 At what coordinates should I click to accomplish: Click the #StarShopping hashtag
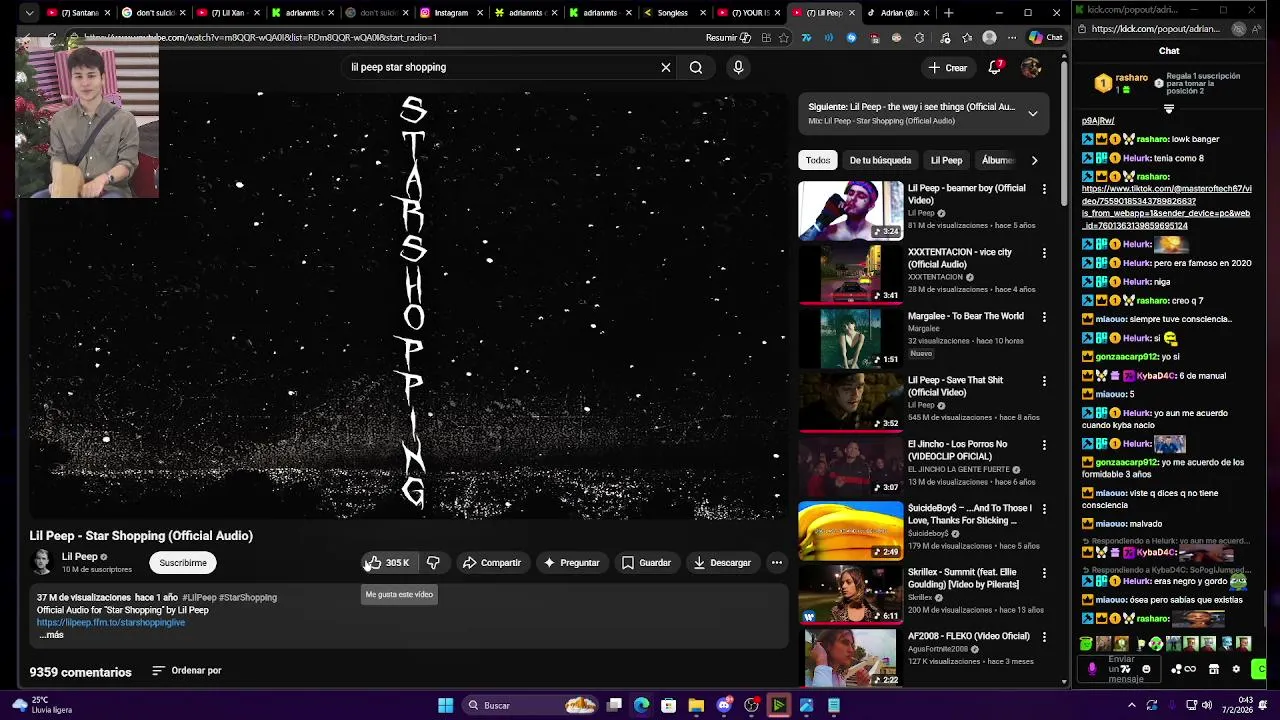tap(248, 597)
